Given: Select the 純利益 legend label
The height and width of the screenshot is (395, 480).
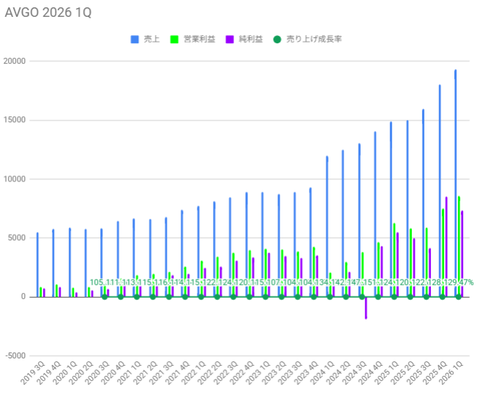Looking at the screenshot, I should (251, 39).
